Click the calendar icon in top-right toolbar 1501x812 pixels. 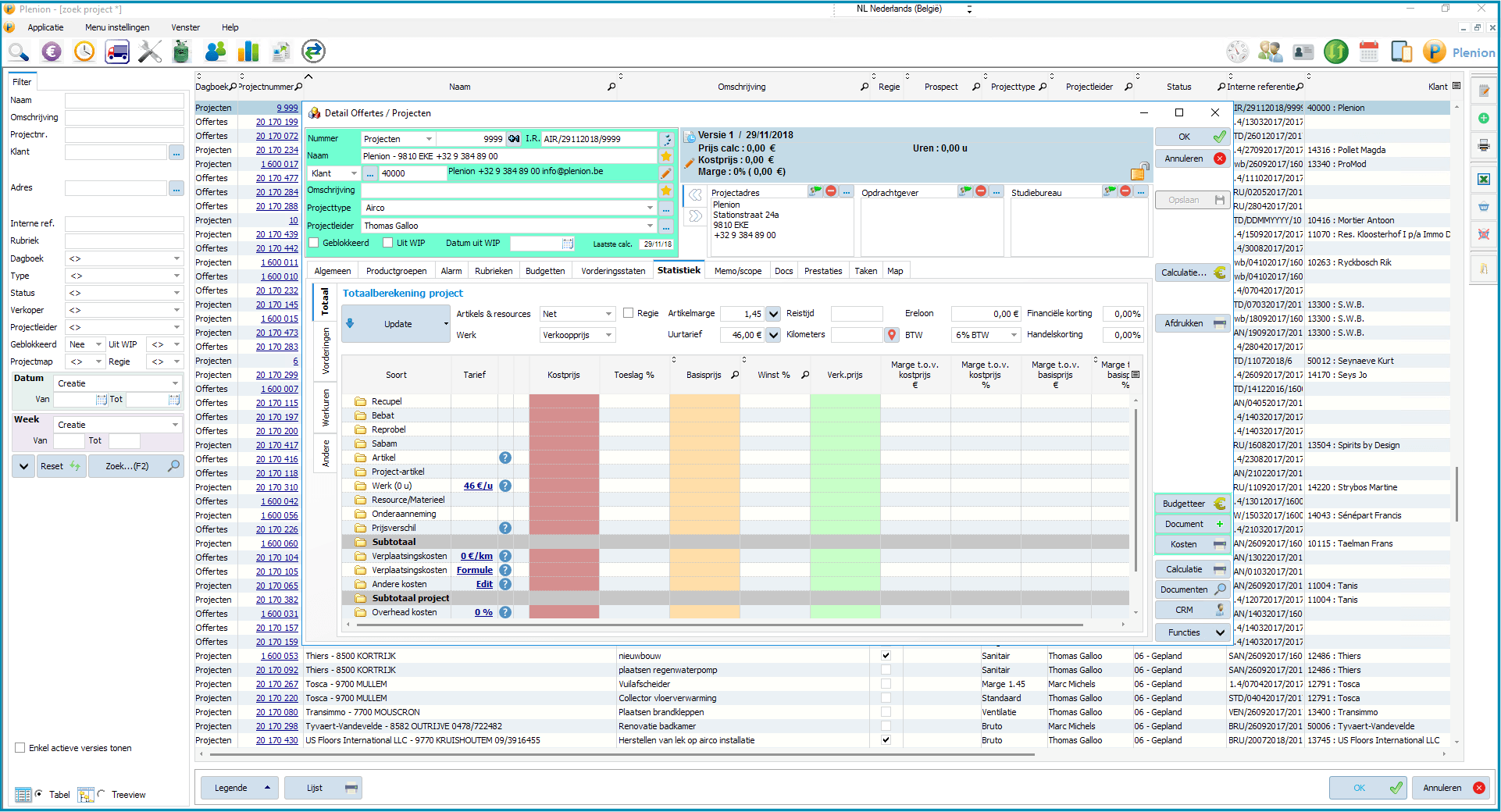[1369, 52]
